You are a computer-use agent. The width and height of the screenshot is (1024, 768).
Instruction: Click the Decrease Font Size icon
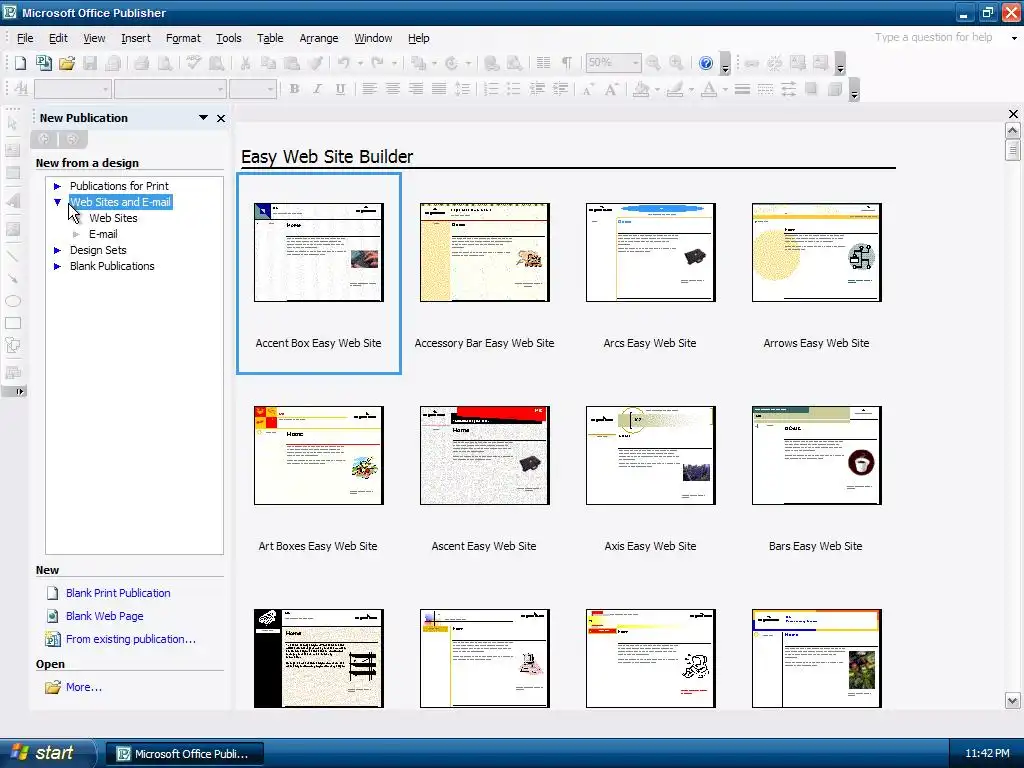coord(588,89)
